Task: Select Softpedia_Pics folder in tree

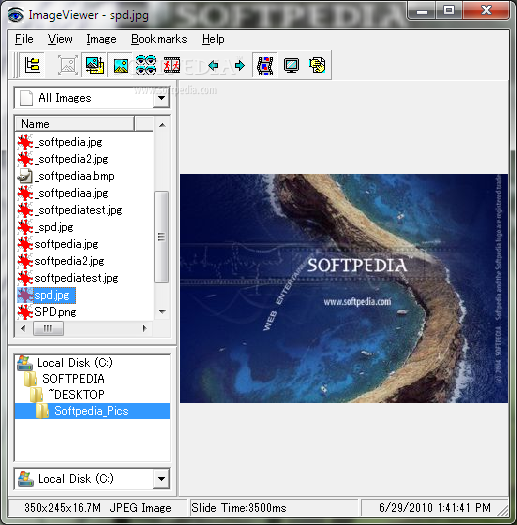Action: (91, 411)
